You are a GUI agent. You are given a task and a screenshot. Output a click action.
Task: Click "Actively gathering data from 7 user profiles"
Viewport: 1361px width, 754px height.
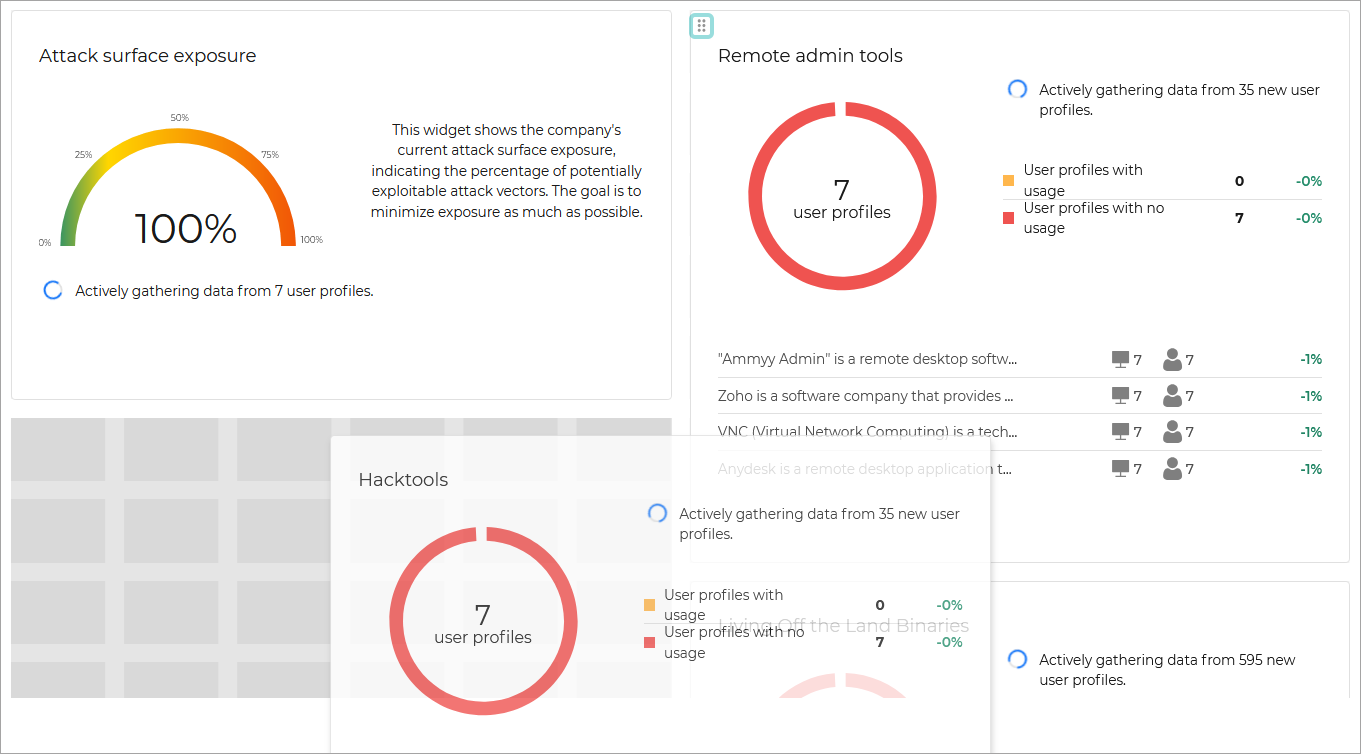pyautogui.click(x=224, y=291)
